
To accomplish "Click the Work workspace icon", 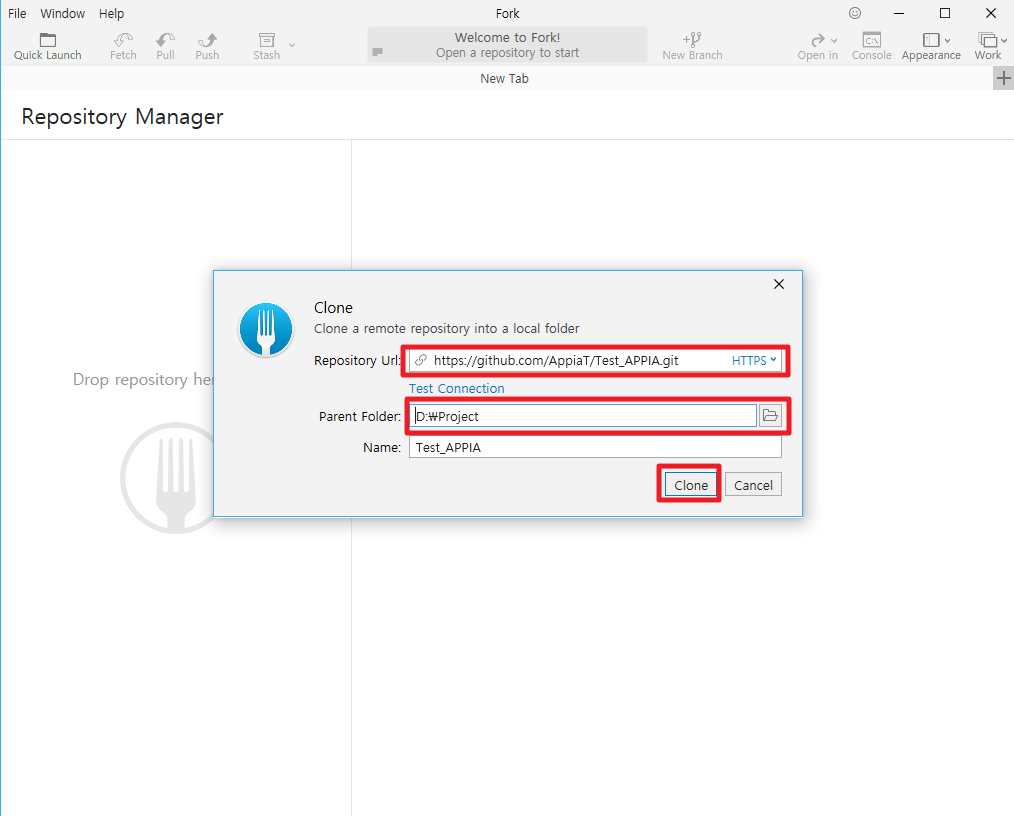I will pyautogui.click(x=987, y=40).
